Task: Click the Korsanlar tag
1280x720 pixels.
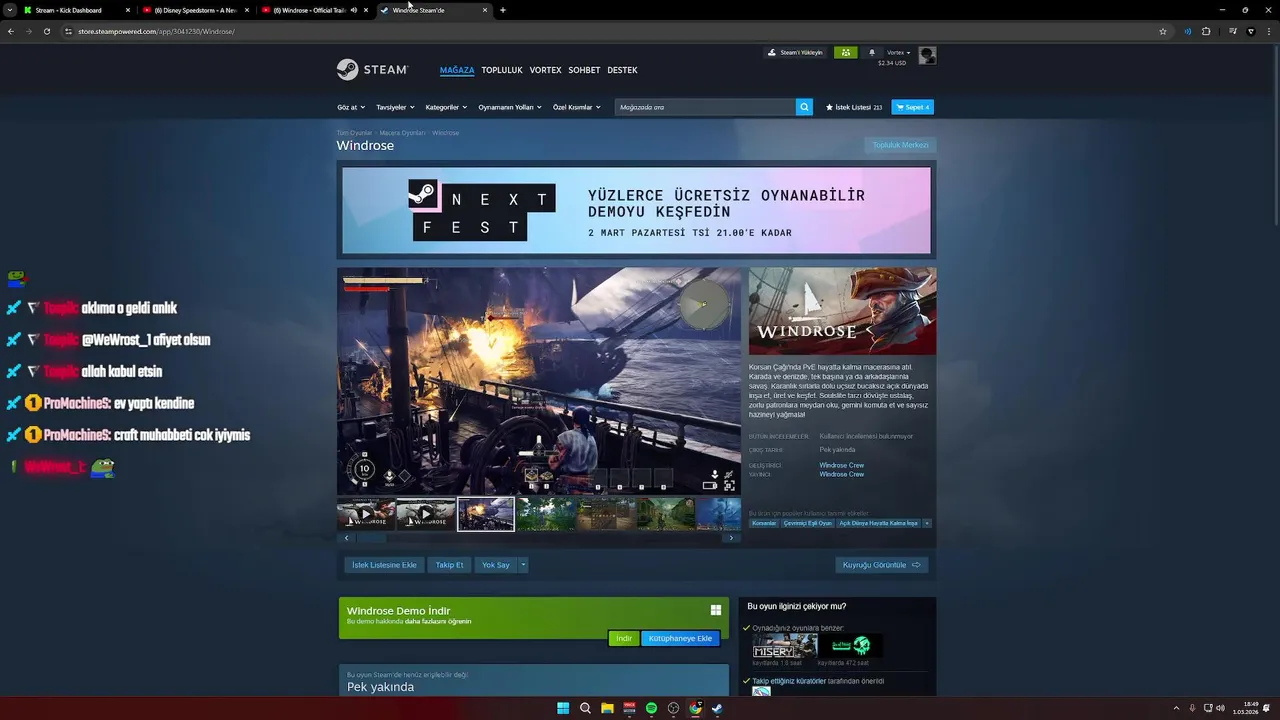Action: coord(764,523)
